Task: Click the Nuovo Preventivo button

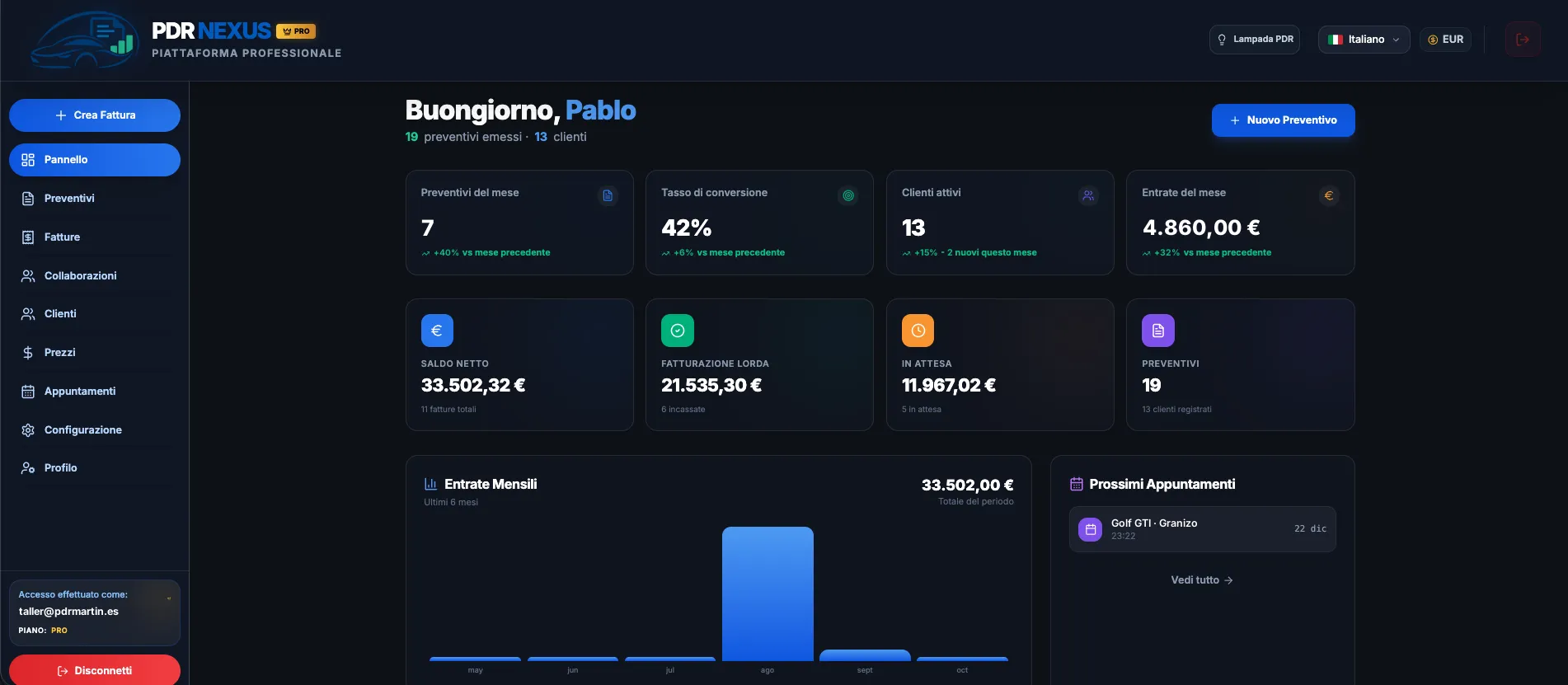Action: [1283, 120]
